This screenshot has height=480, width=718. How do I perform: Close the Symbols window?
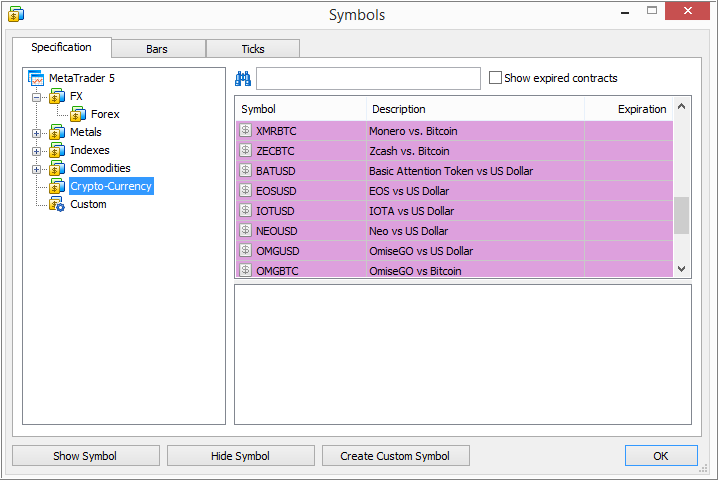[x=687, y=11]
